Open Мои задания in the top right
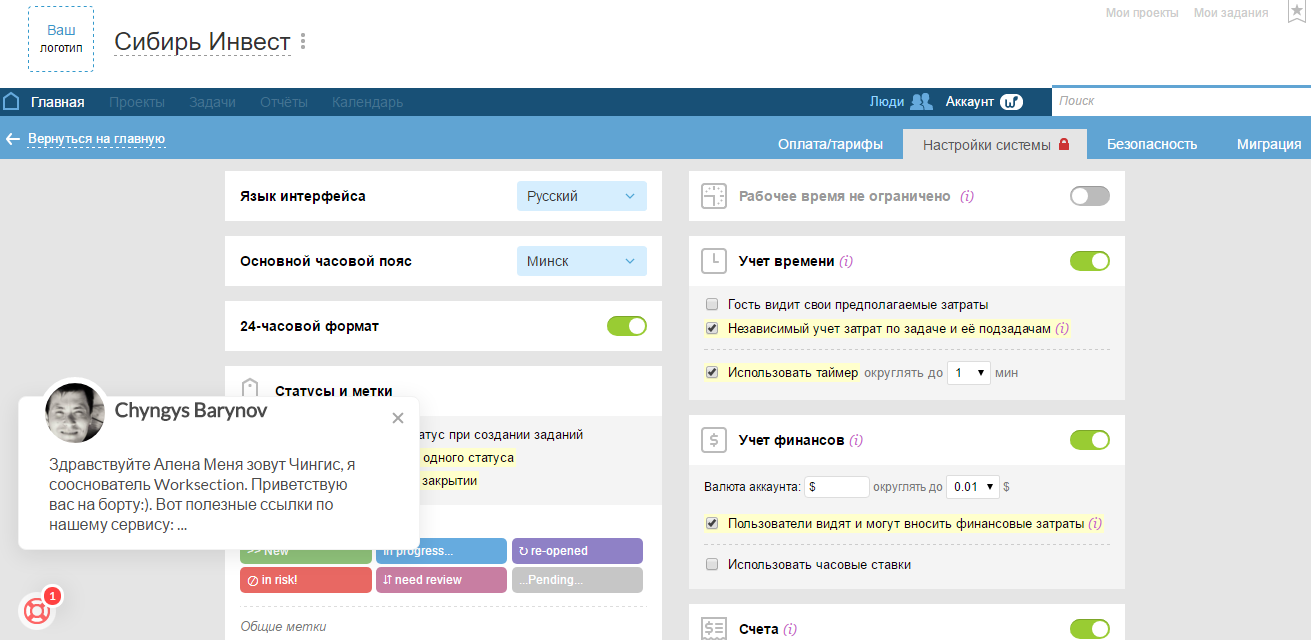 click(x=1229, y=12)
